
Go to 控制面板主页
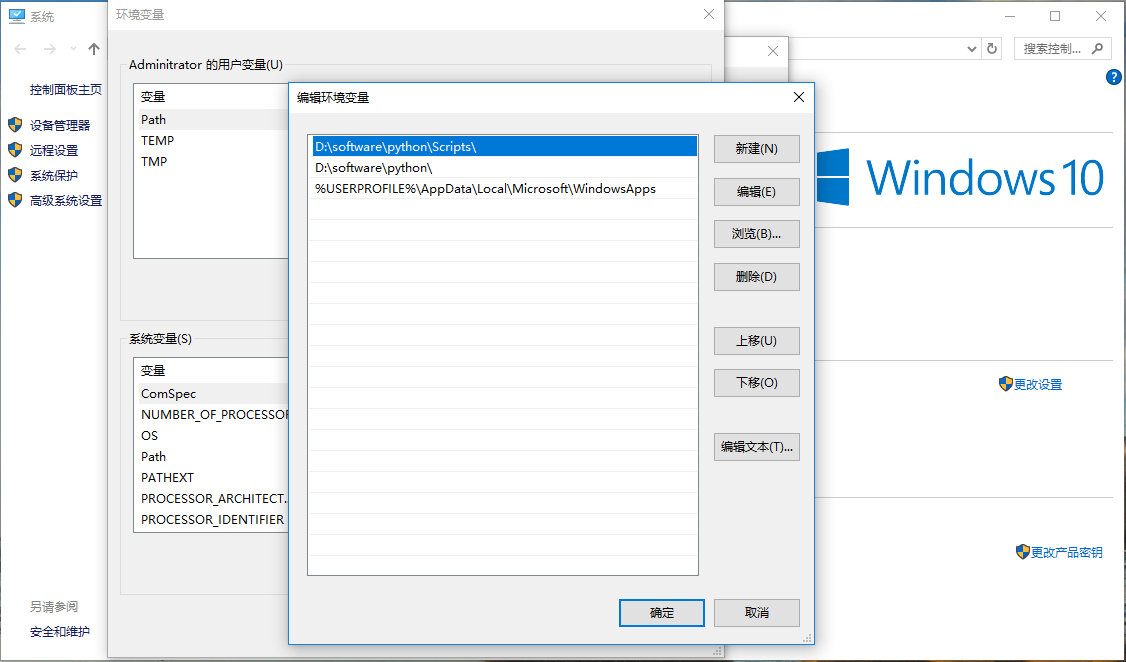(65, 90)
